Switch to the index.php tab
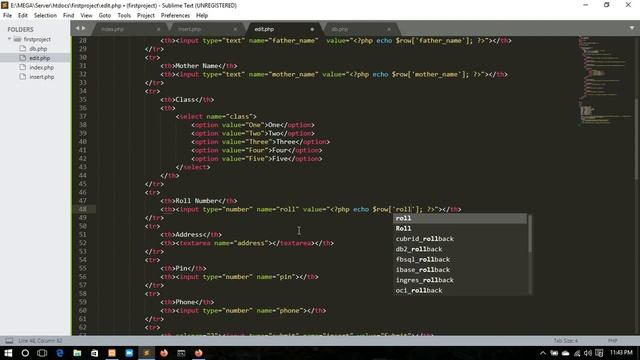Viewport: 640px width, 360px height. (x=129, y=29)
